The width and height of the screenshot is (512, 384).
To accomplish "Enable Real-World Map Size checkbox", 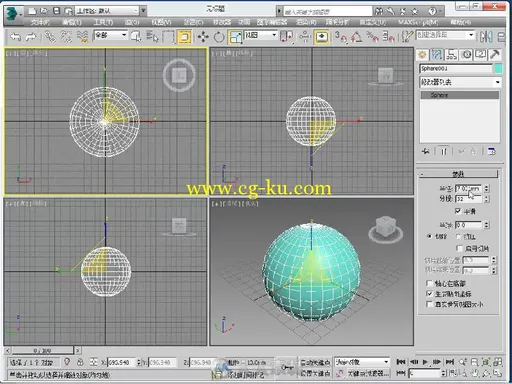I will [x=429, y=304].
